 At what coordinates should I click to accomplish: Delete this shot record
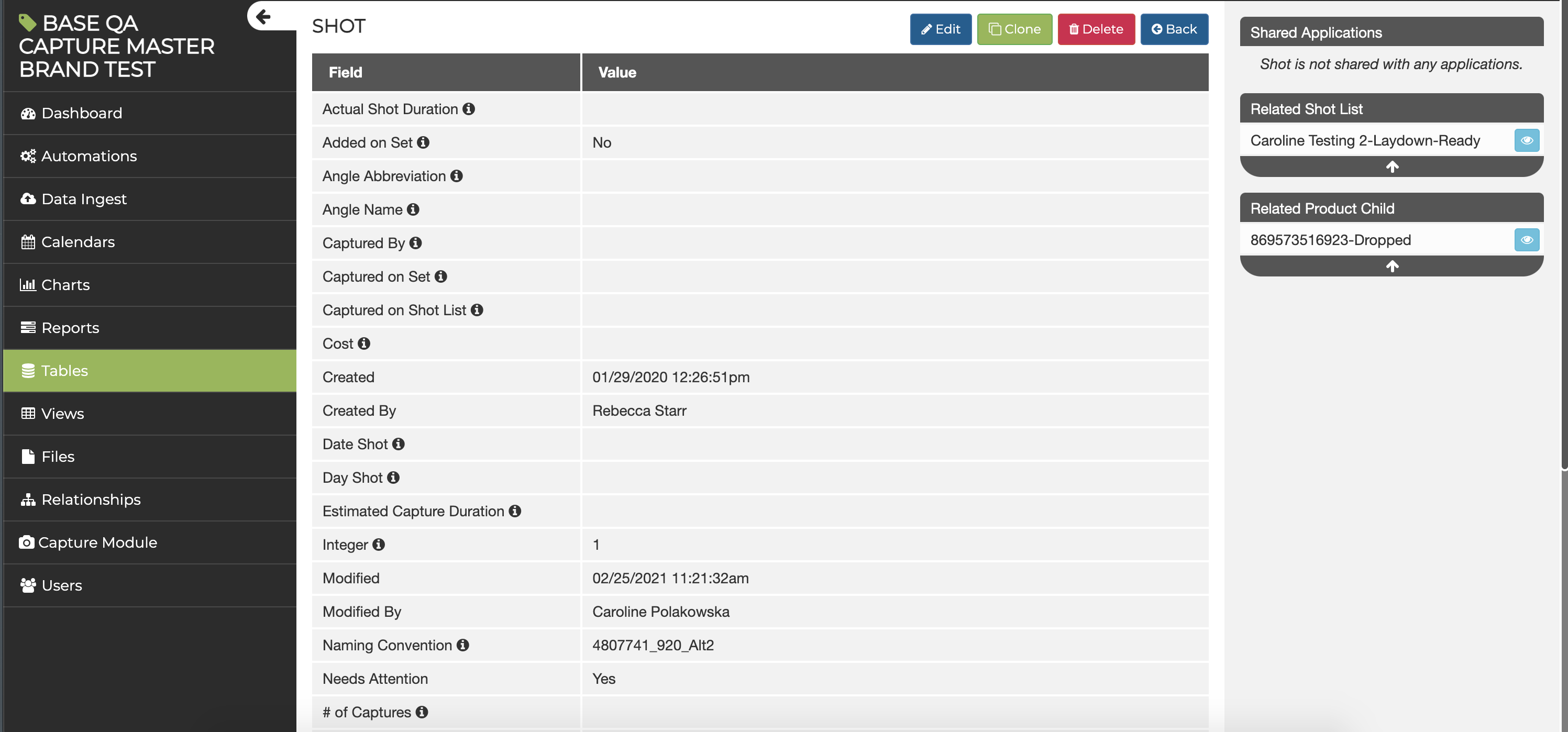tap(1096, 29)
